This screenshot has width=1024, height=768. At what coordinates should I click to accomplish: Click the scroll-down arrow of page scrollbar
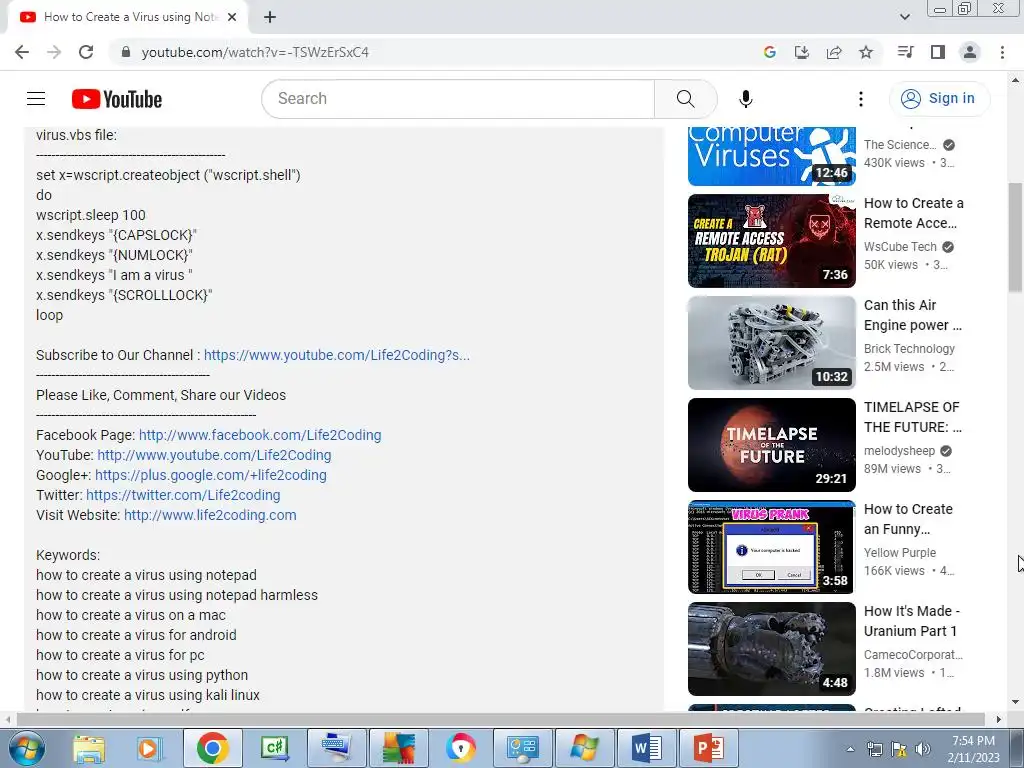pyautogui.click(x=1015, y=702)
